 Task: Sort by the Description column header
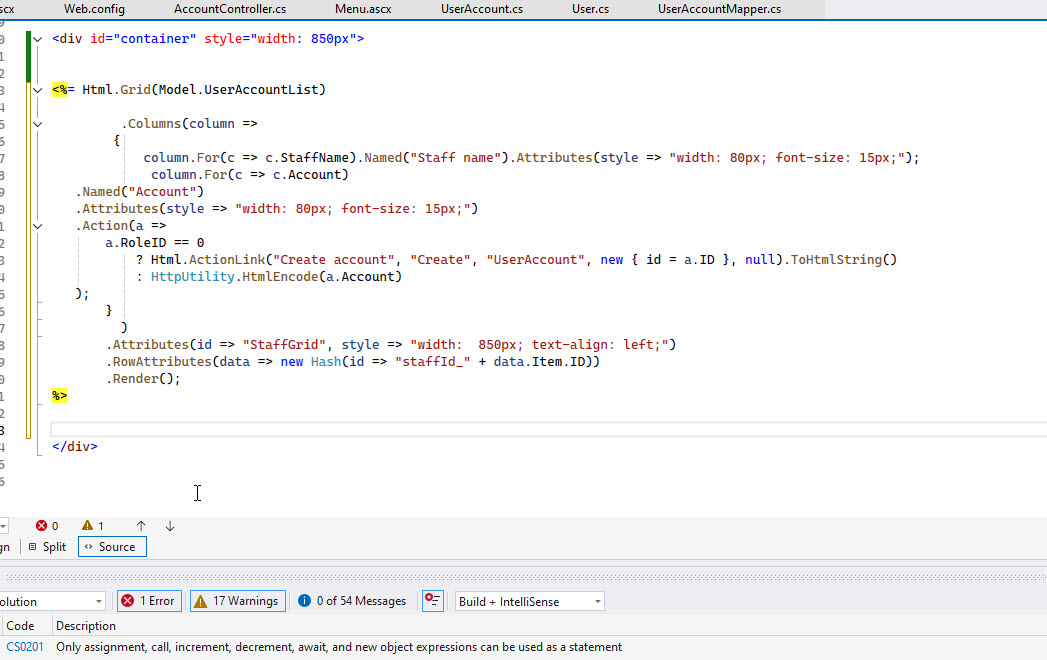(85, 626)
